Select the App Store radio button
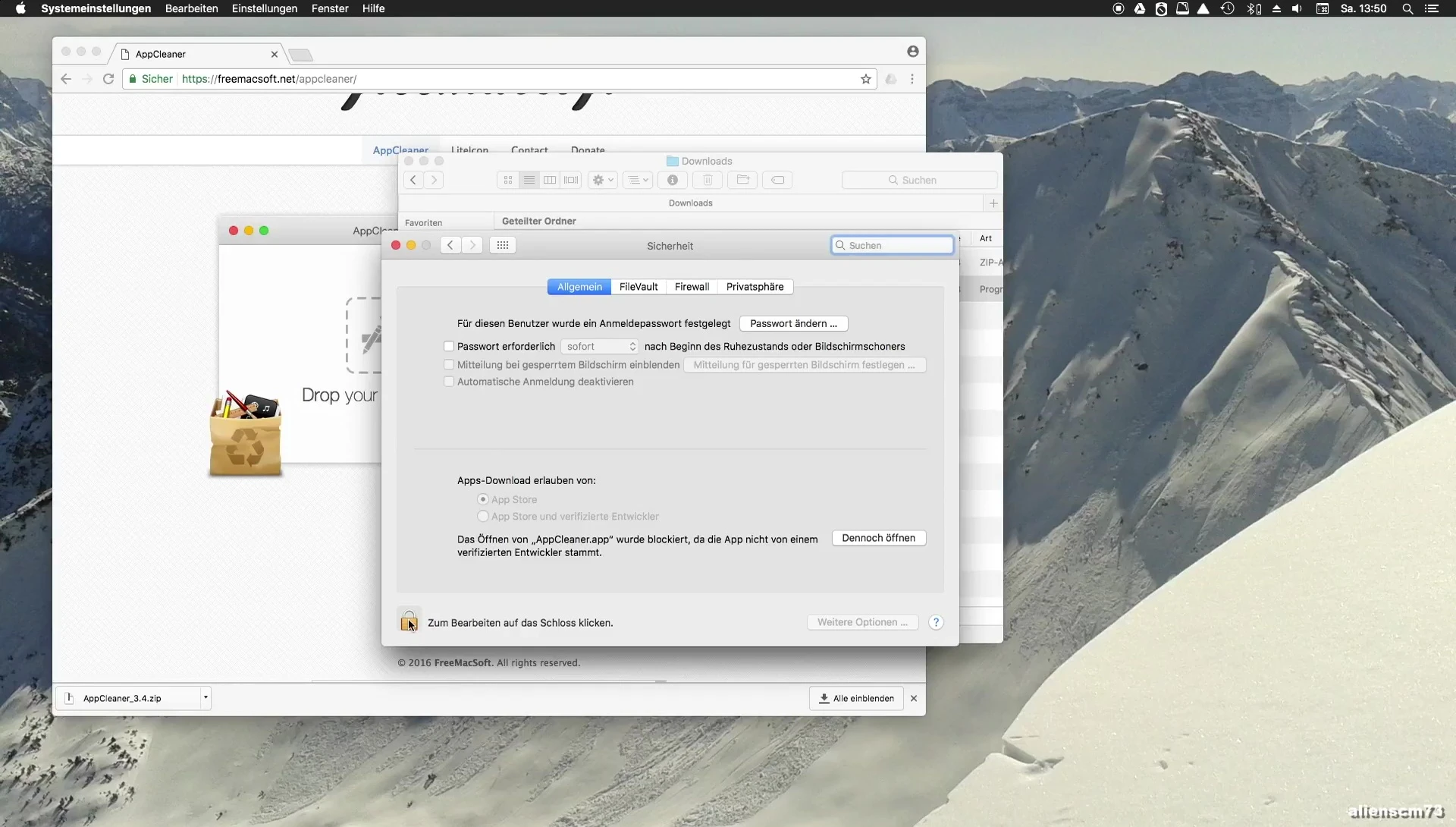This screenshot has width=1456, height=827. [482, 499]
